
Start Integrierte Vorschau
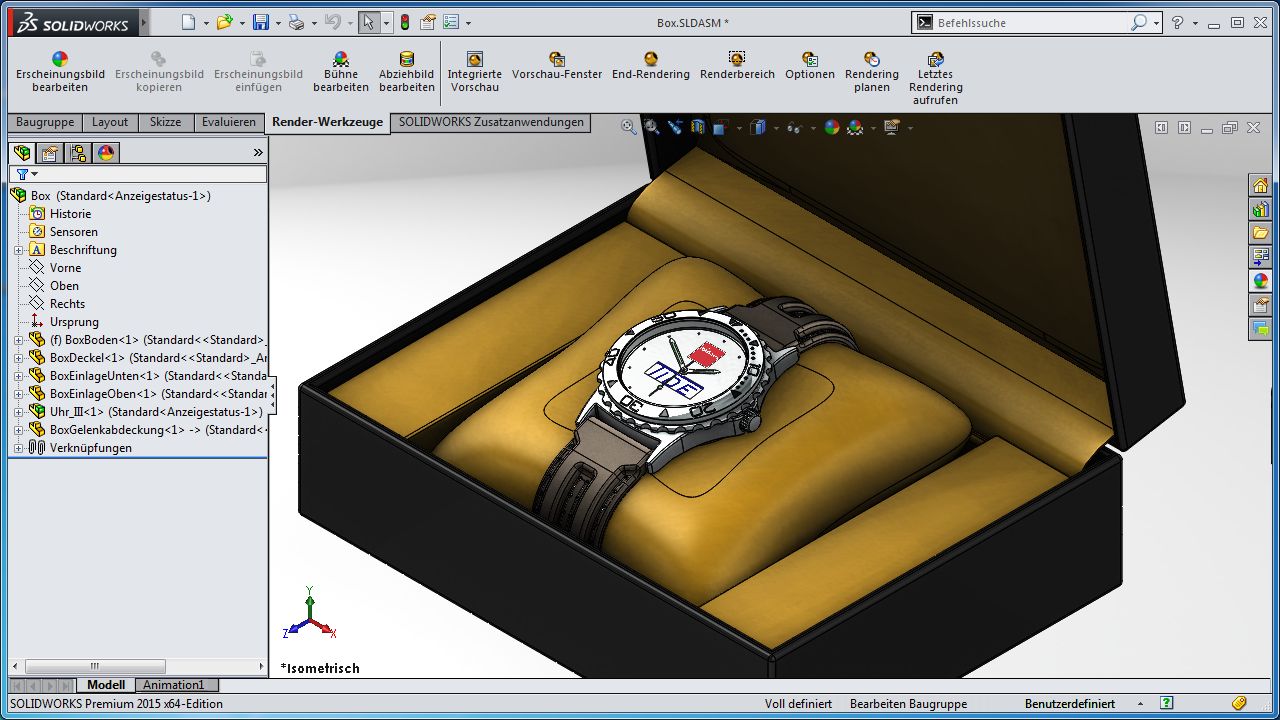[474, 72]
